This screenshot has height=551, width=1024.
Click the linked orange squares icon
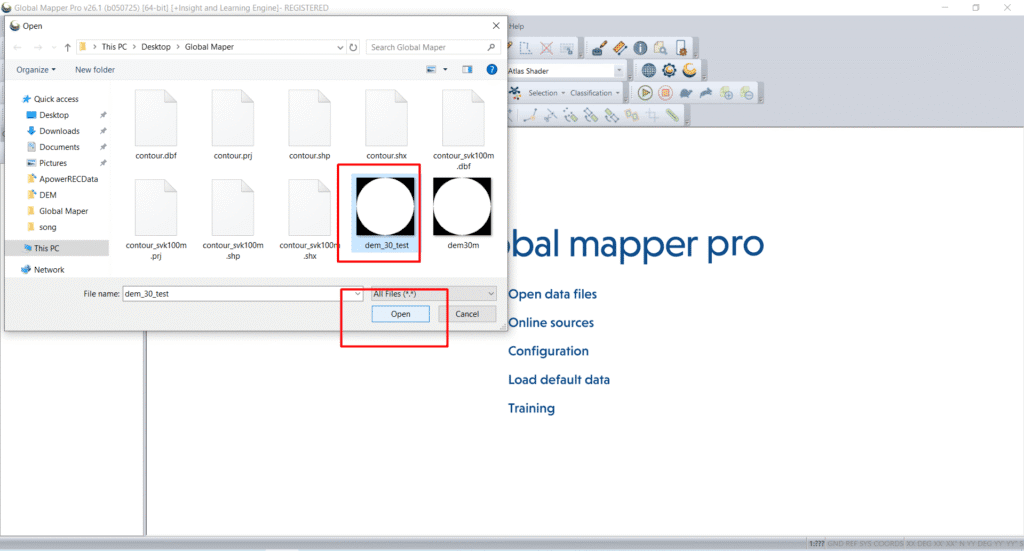click(x=632, y=116)
